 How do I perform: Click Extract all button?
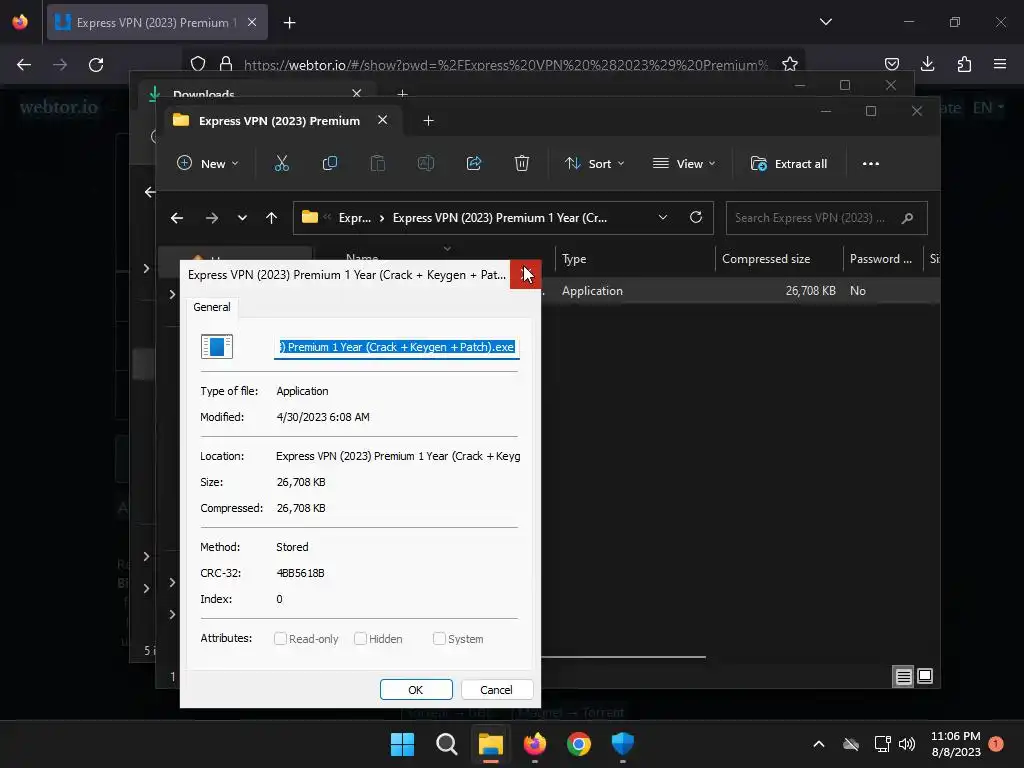click(x=789, y=163)
